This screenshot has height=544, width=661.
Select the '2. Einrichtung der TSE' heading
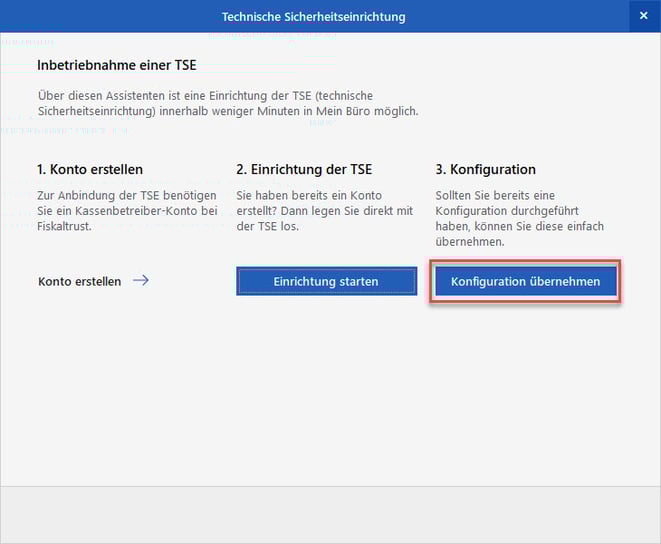tap(303, 170)
